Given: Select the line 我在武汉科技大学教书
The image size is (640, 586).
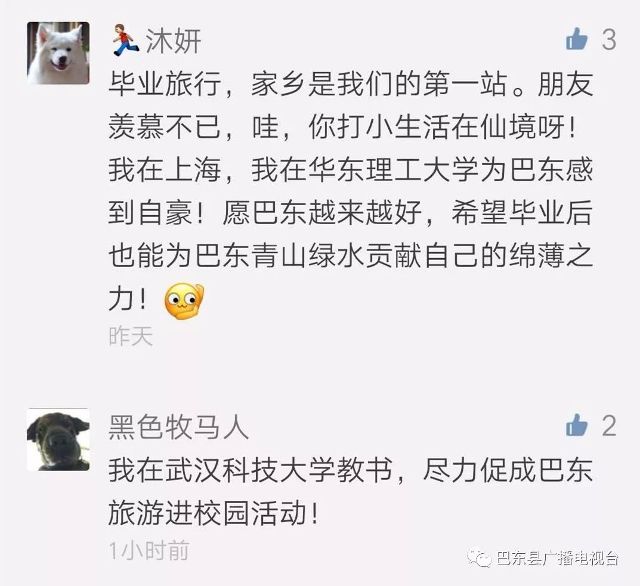Looking at the screenshot, I should coord(250,470).
